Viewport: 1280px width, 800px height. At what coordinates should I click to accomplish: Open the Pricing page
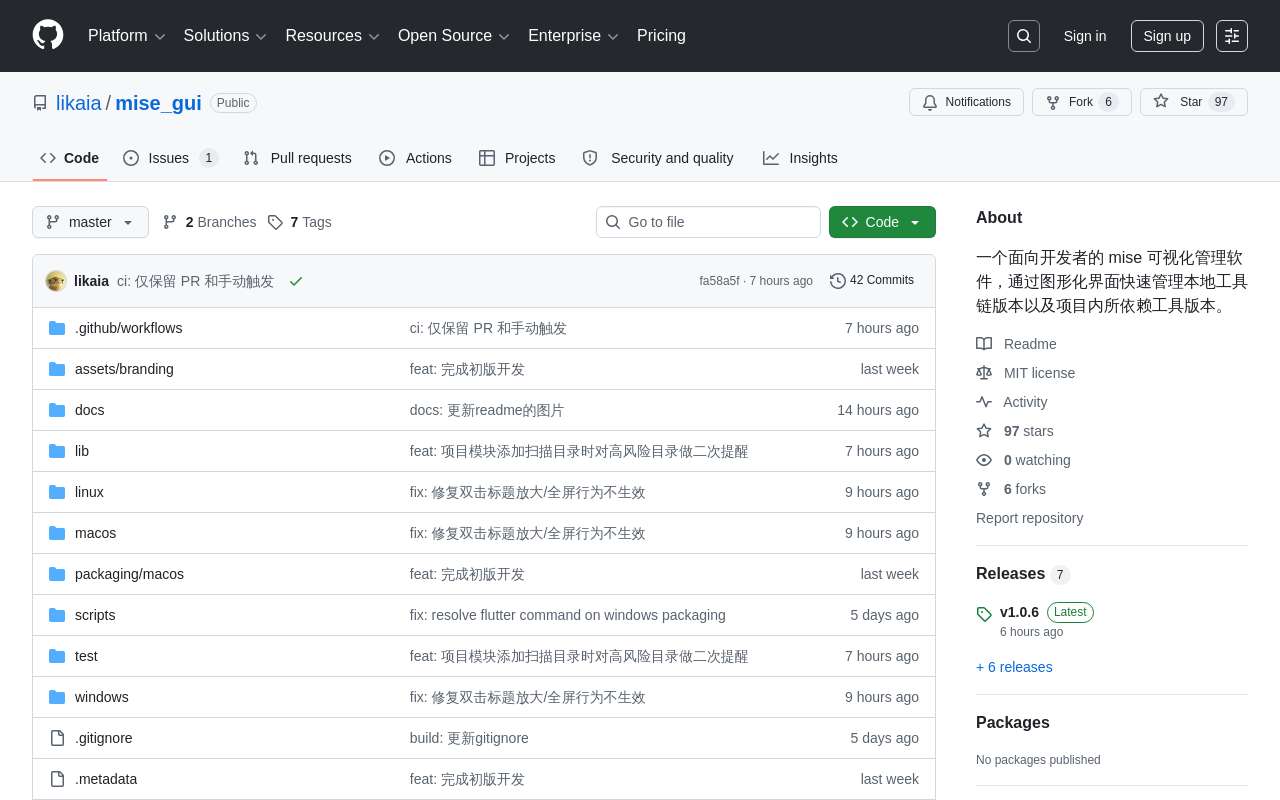[661, 36]
